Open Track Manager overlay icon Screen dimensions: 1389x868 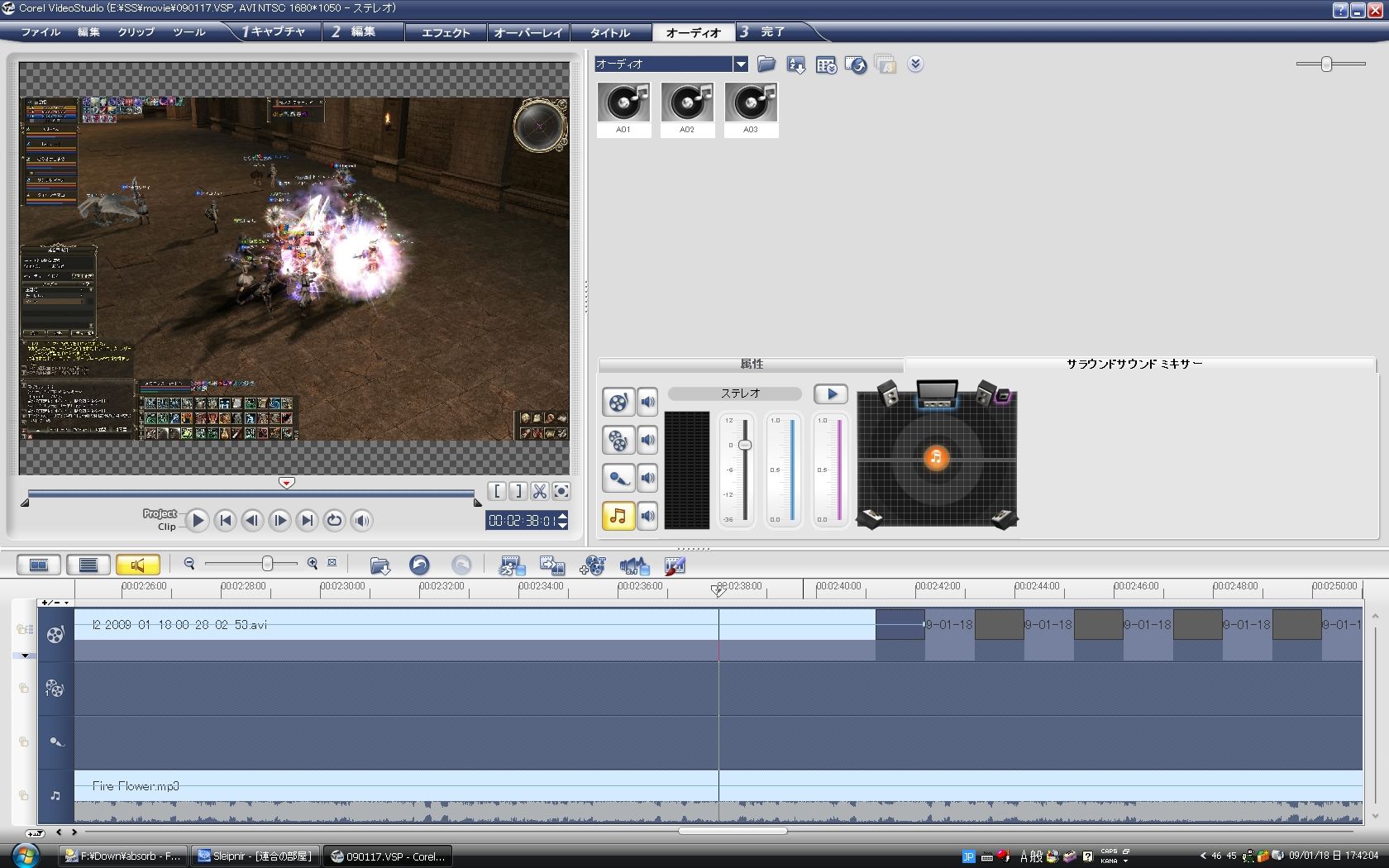tap(593, 565)
